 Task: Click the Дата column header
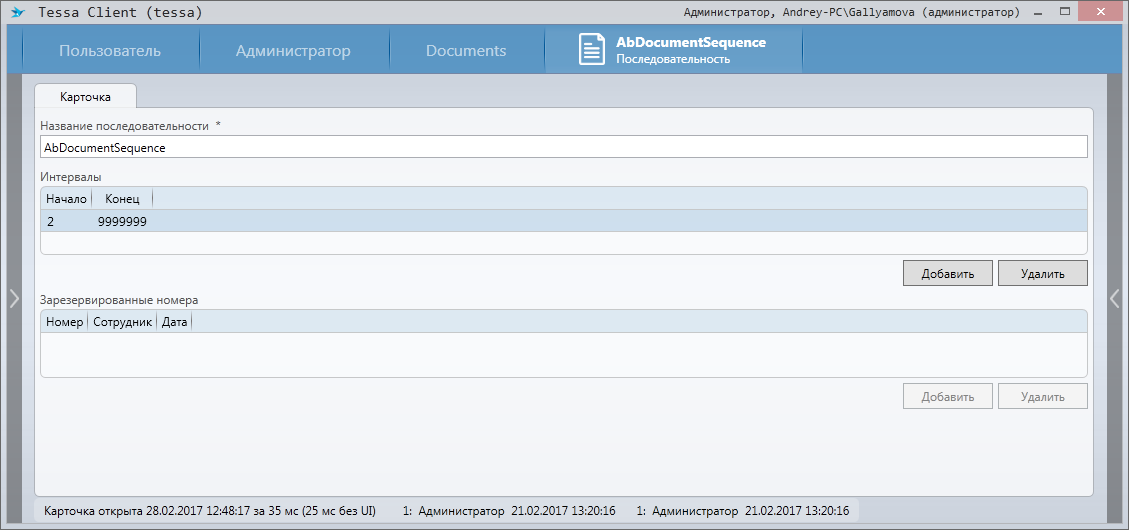tap(174, 322)
